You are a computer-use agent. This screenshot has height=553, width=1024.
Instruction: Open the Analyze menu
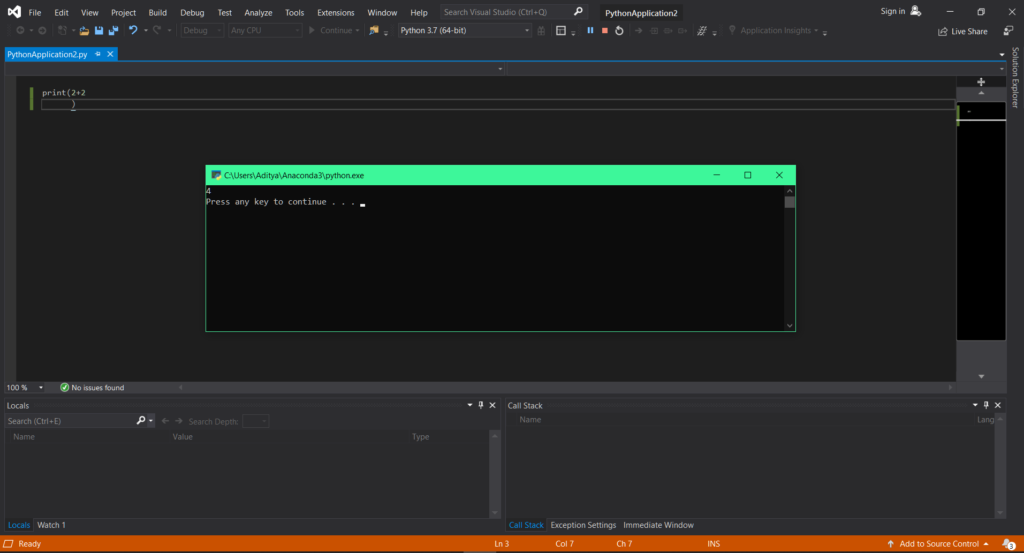pos(258,12)
